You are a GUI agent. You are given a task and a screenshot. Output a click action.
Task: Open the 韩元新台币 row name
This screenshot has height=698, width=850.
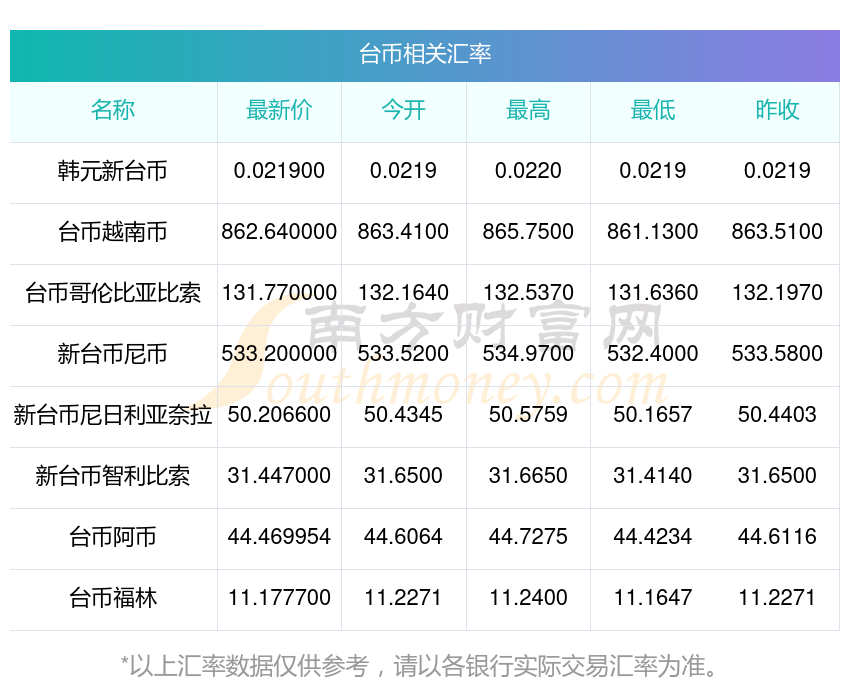113,171
